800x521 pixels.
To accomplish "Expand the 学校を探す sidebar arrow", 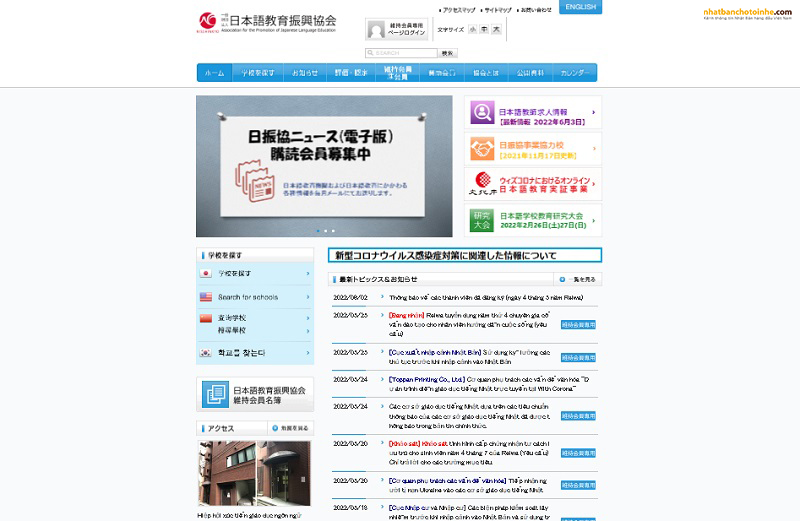I will coord(308,274).
